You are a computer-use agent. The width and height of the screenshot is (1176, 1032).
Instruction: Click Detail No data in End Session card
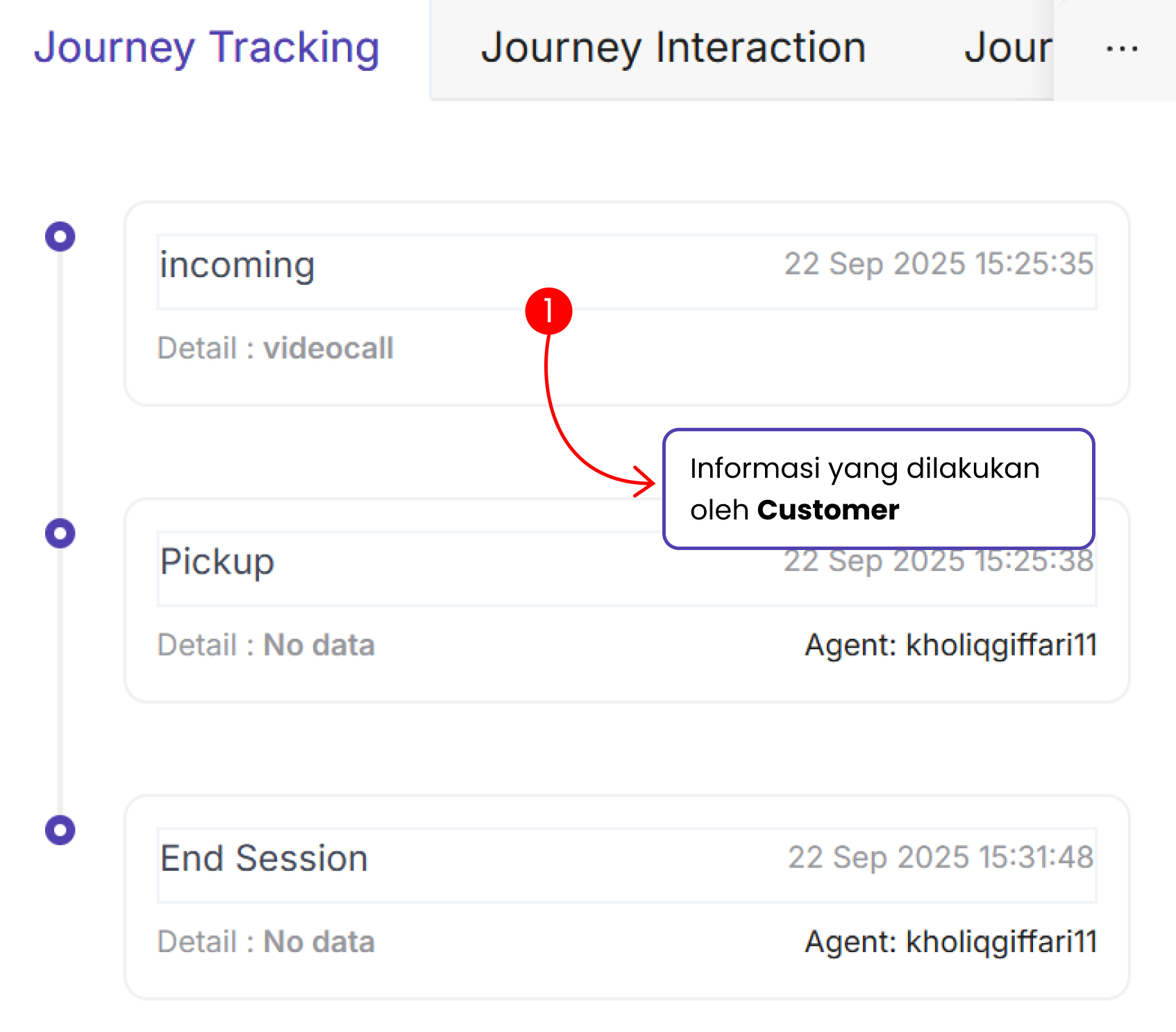[267, 942]
